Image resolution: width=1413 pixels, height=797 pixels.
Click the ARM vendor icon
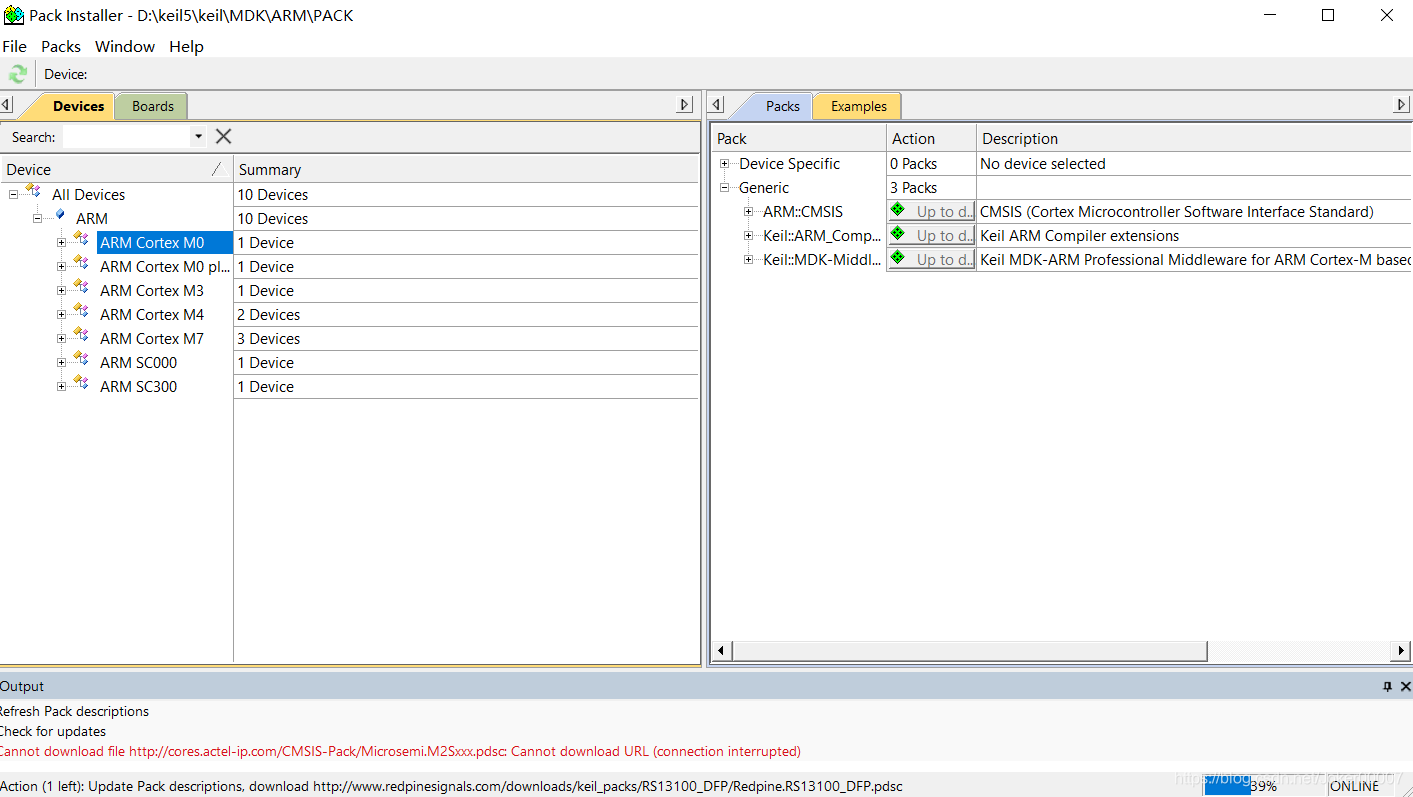[59, 215]
